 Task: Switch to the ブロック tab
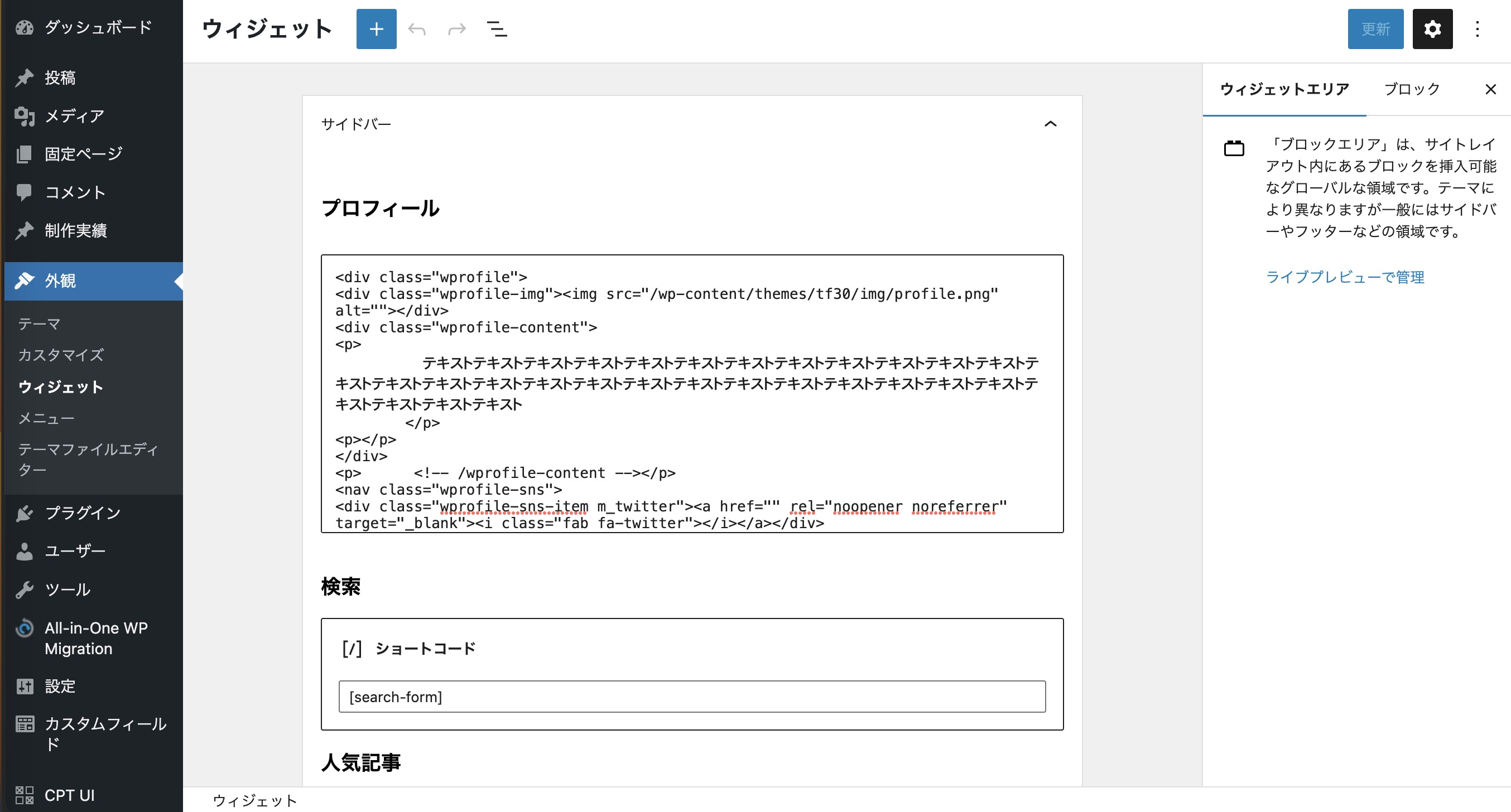pos(1411,89)
